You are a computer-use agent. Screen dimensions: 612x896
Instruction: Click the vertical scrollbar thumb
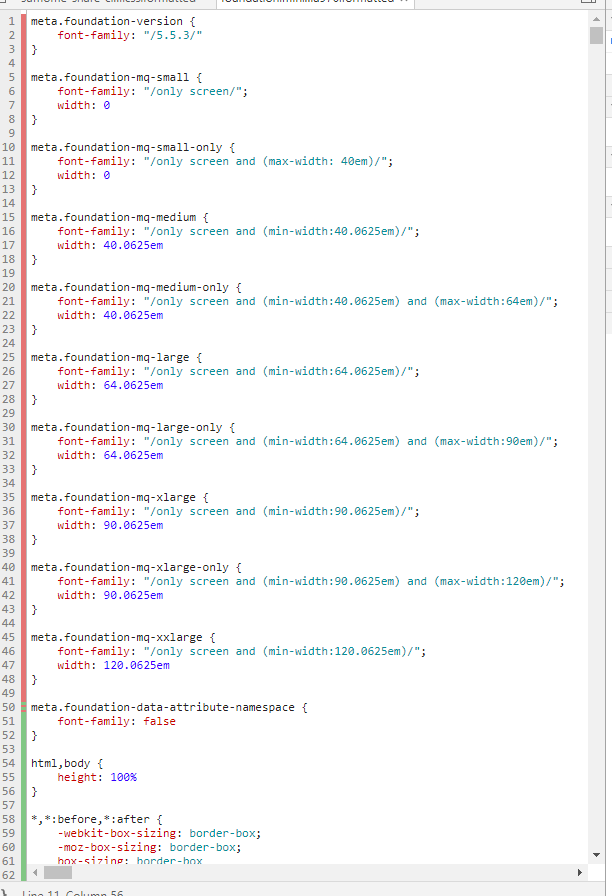(x=597, y=35)
